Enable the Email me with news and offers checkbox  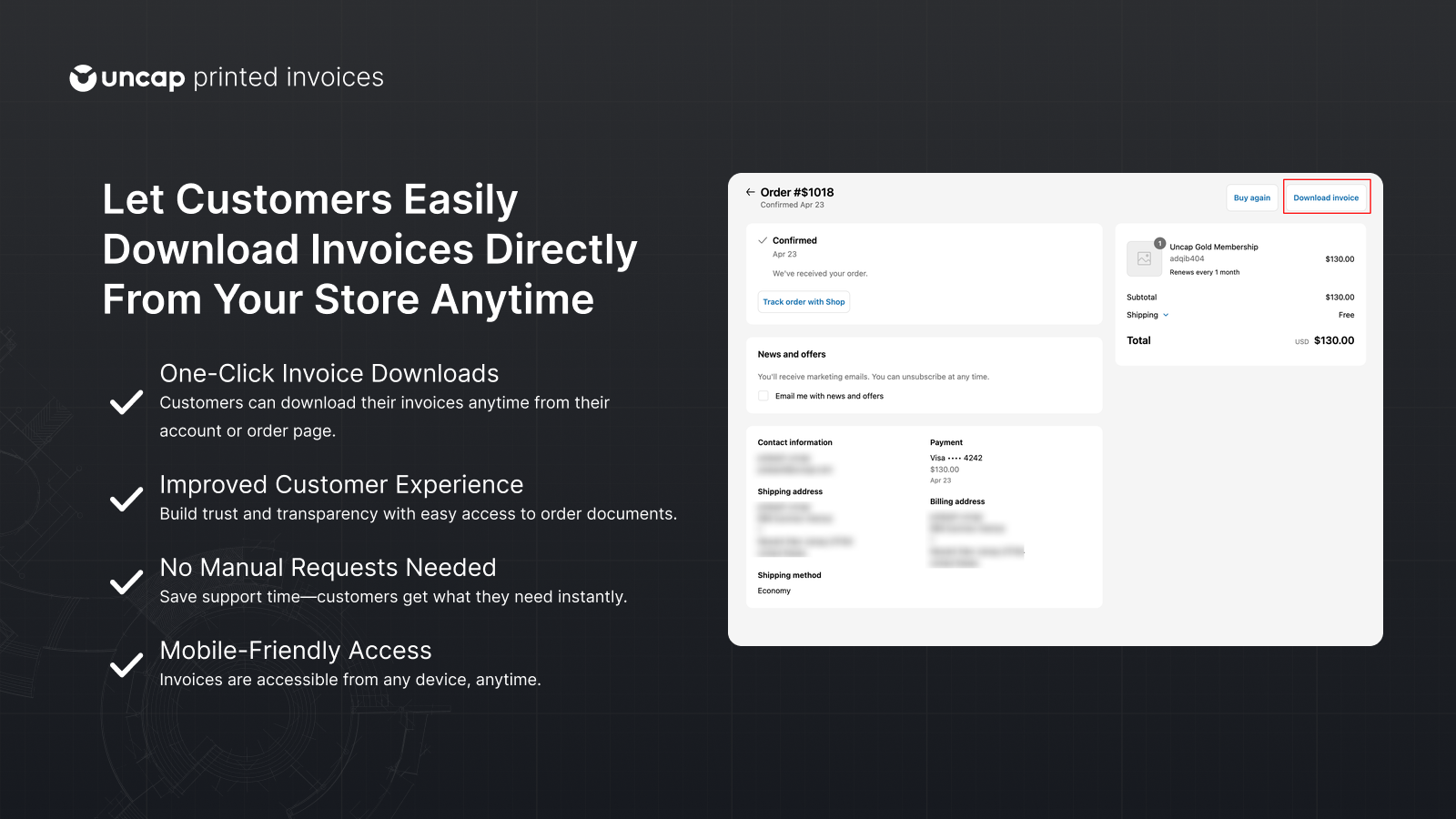pyautogui.click(x=763, y=396)
